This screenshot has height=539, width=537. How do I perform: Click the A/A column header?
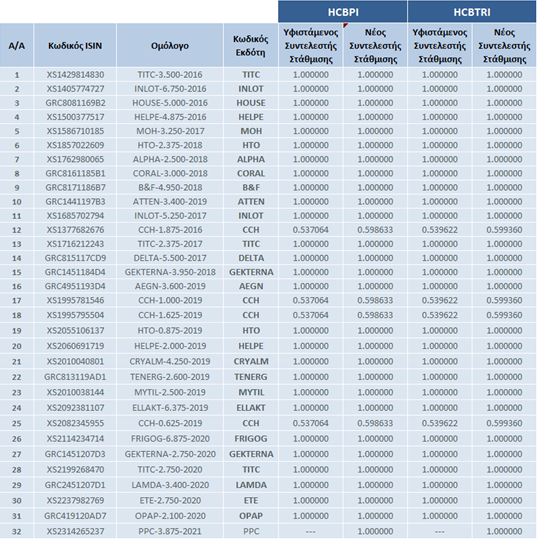17,45
